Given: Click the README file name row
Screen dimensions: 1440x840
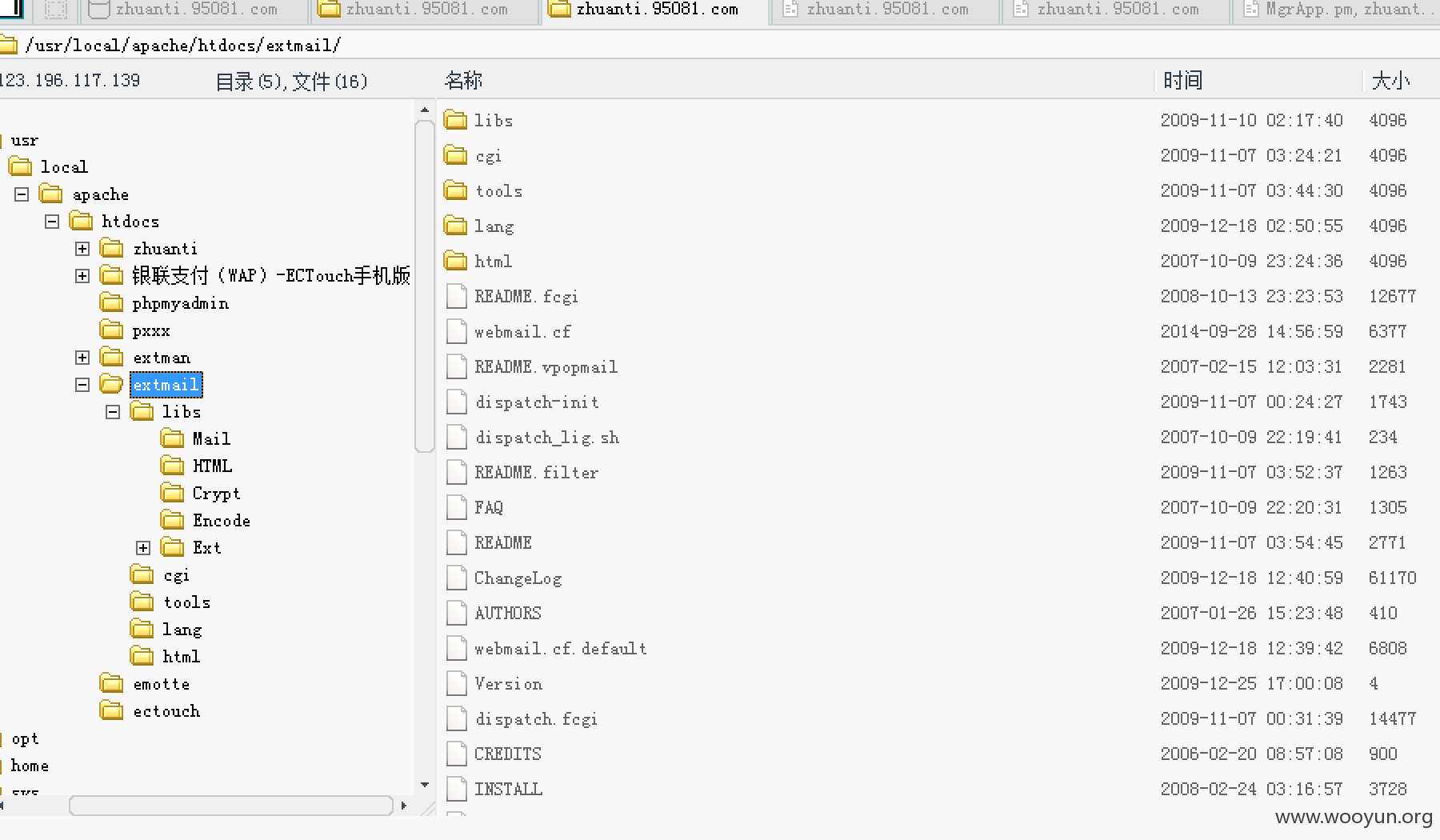Looking at the screenshot, I should [503, 542].
